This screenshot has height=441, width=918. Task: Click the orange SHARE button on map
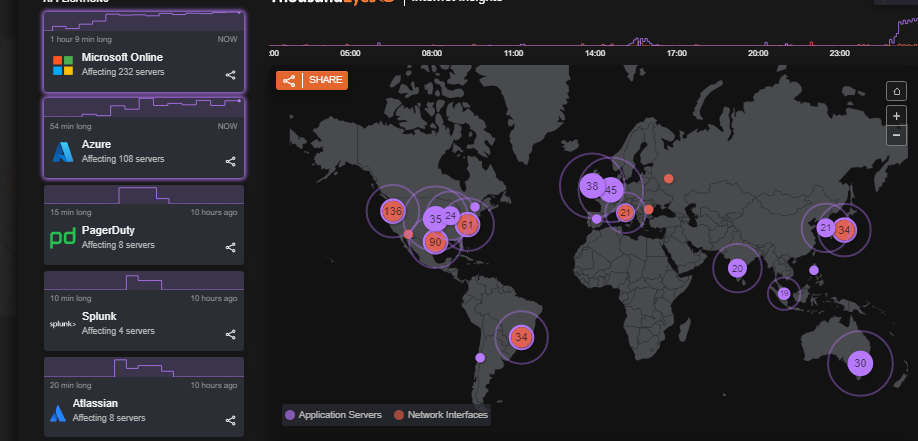[312, 80]
